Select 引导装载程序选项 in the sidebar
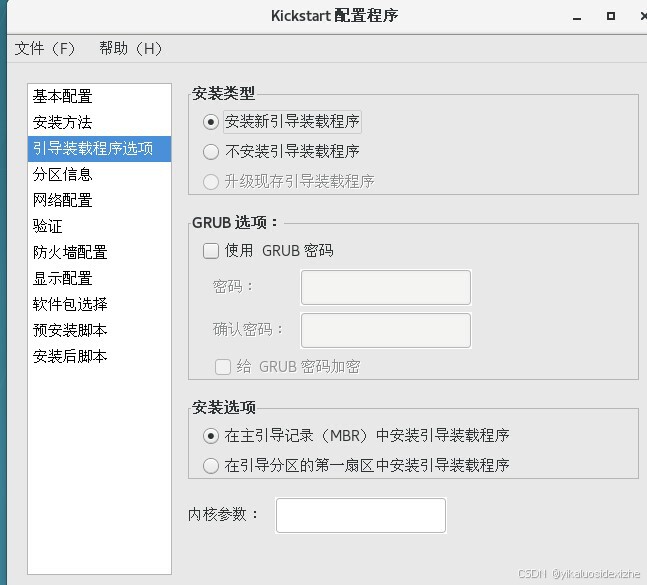Image resolution: width=647 pixels, height=585 pixels. (99, 149)
